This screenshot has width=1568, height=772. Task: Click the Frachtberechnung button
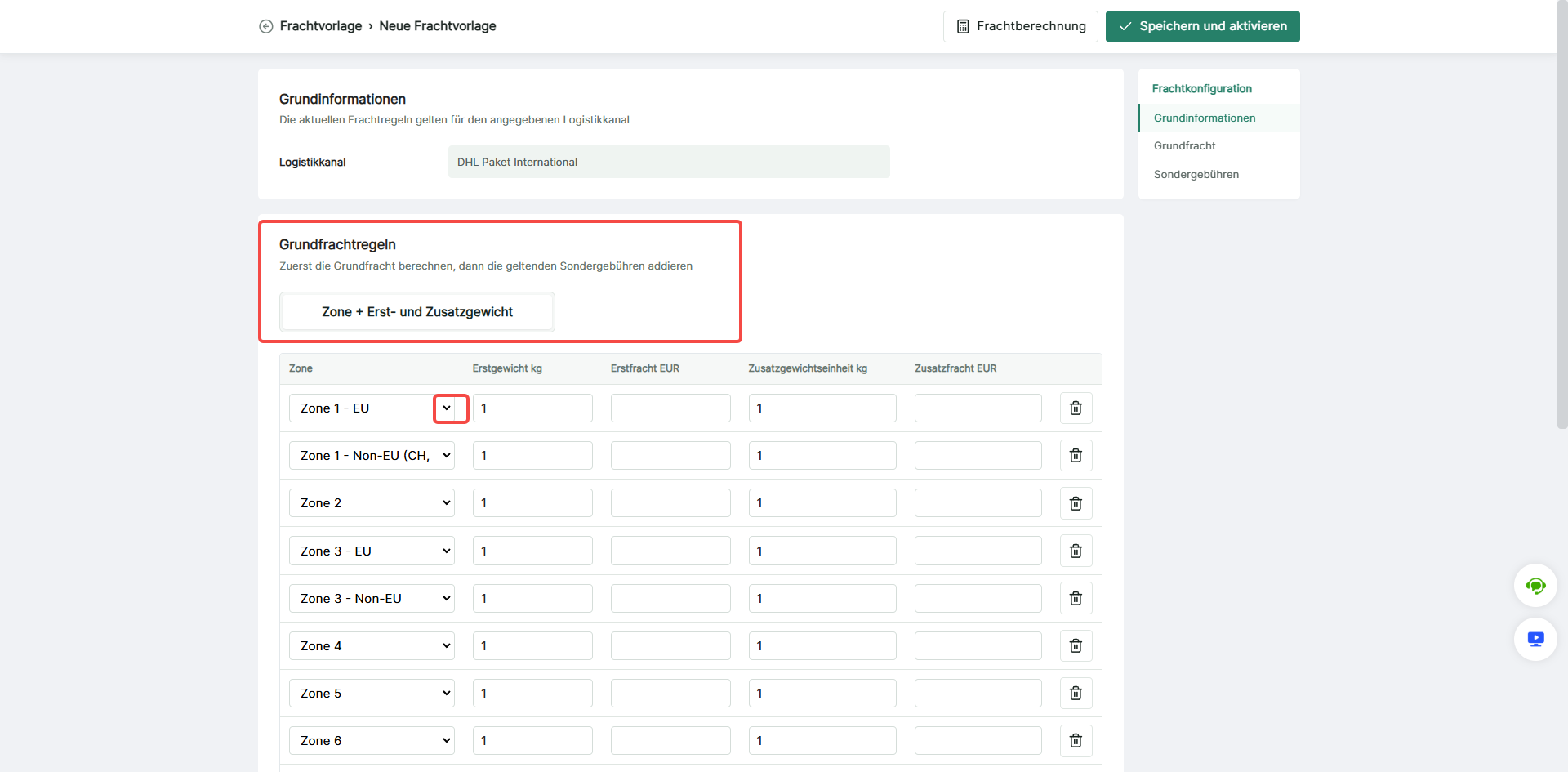click(x=1021, y=26)
